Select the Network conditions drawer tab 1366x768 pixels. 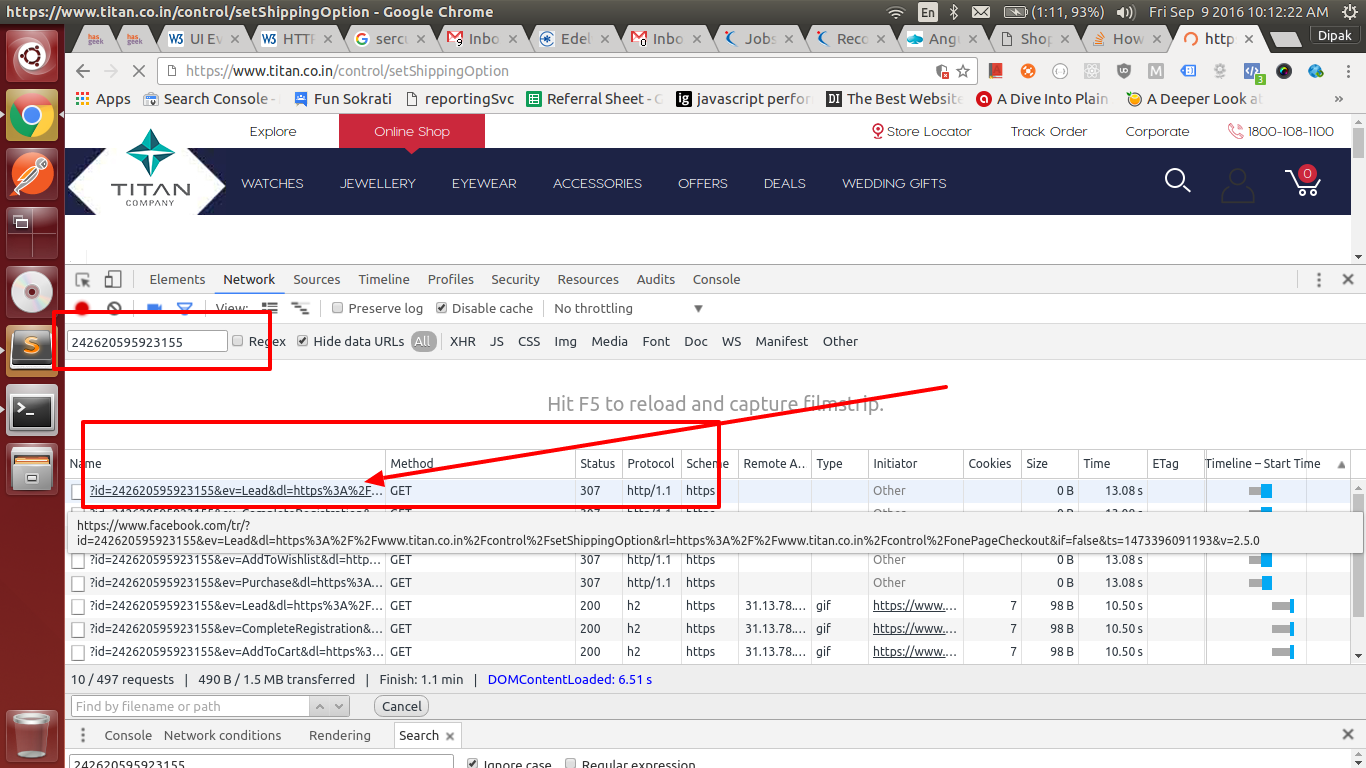tap(222, 735)
